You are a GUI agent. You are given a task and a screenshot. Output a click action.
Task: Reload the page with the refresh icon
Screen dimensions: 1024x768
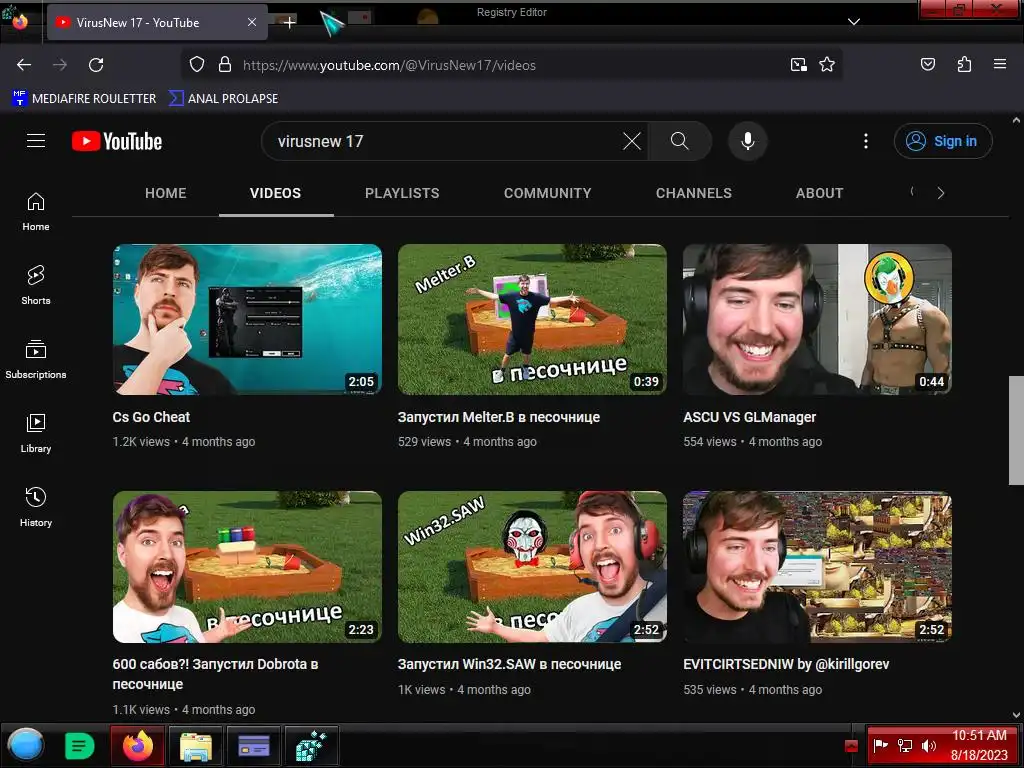96,65
